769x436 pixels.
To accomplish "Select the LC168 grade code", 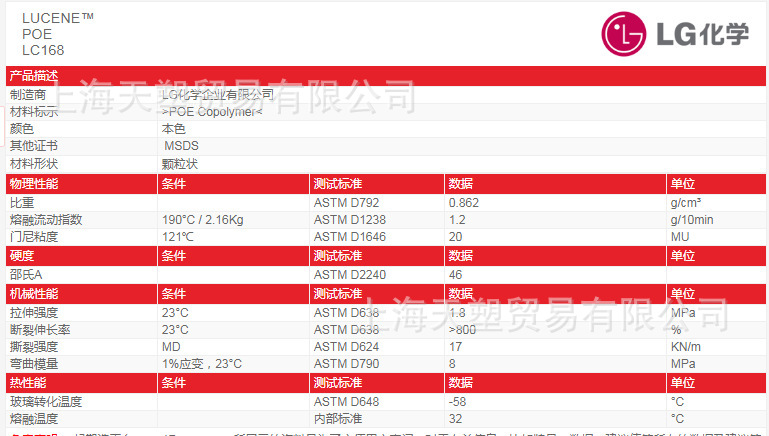I will (x=43, y=50).
